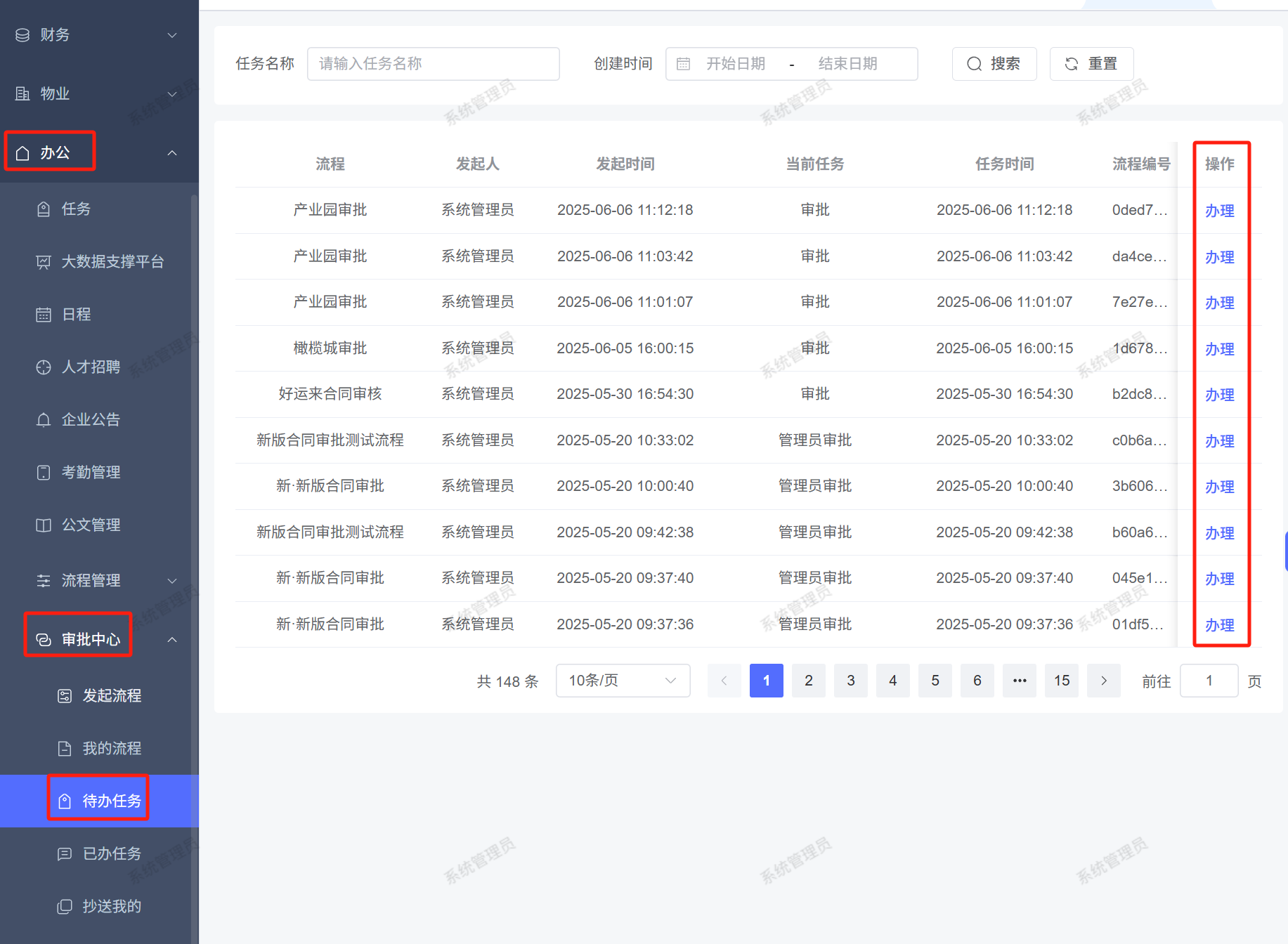This screenshot has width=1288, height=944.
Task: Click the 大数据支撑平台 sidebar icon
Action: tap(44, 262)
